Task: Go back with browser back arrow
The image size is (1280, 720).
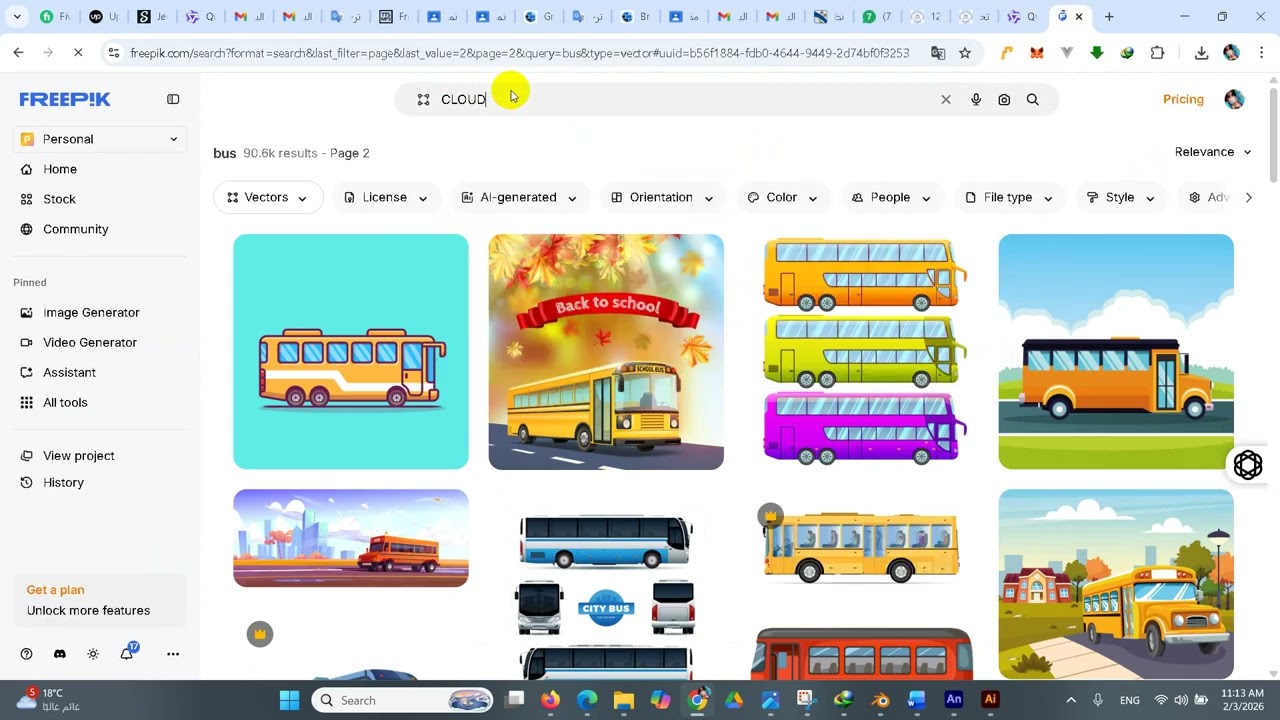Action: pos(18,53)
